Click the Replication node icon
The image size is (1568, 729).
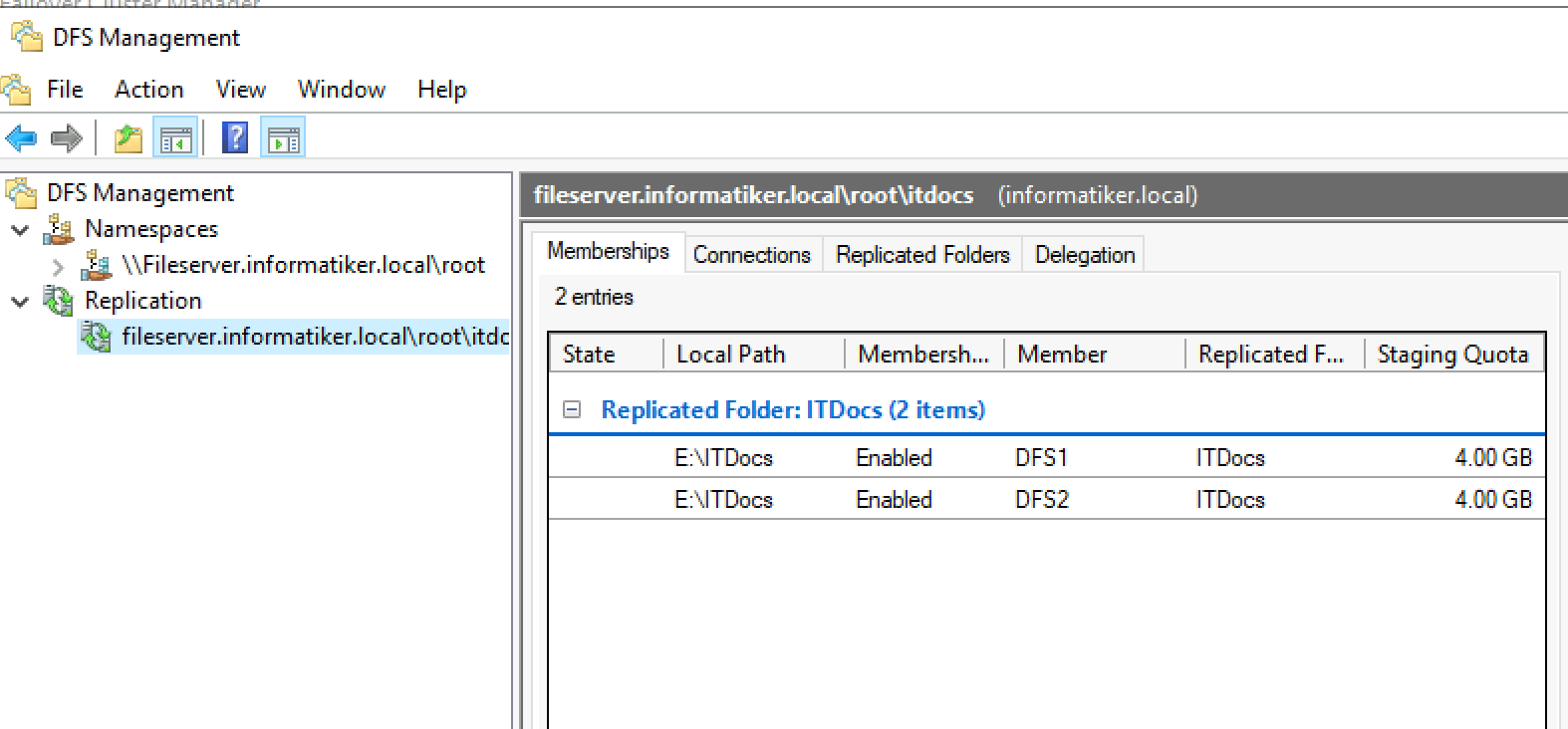tap(59, 301)
